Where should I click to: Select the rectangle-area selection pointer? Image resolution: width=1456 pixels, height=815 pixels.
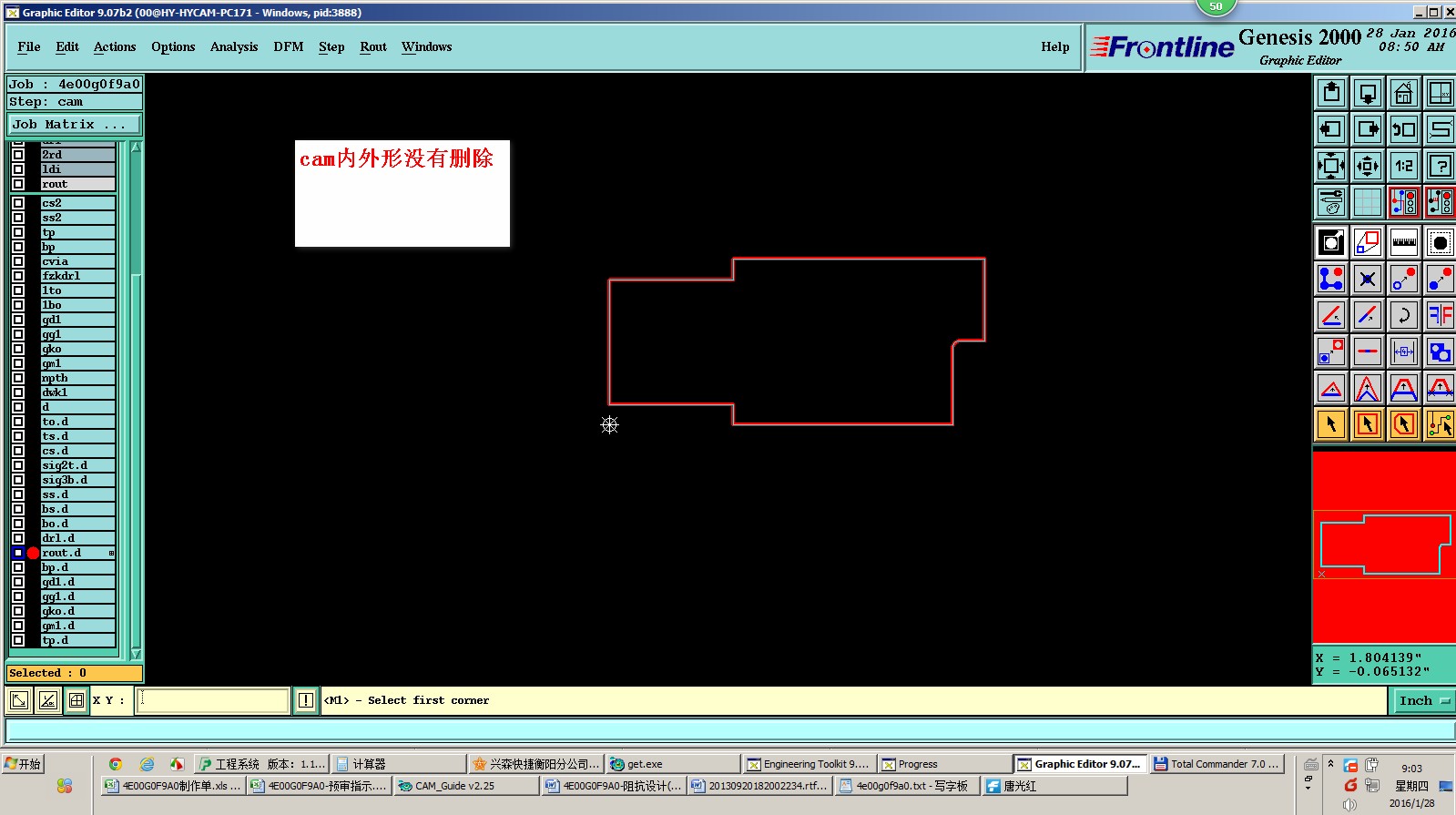coord(1368,424)
